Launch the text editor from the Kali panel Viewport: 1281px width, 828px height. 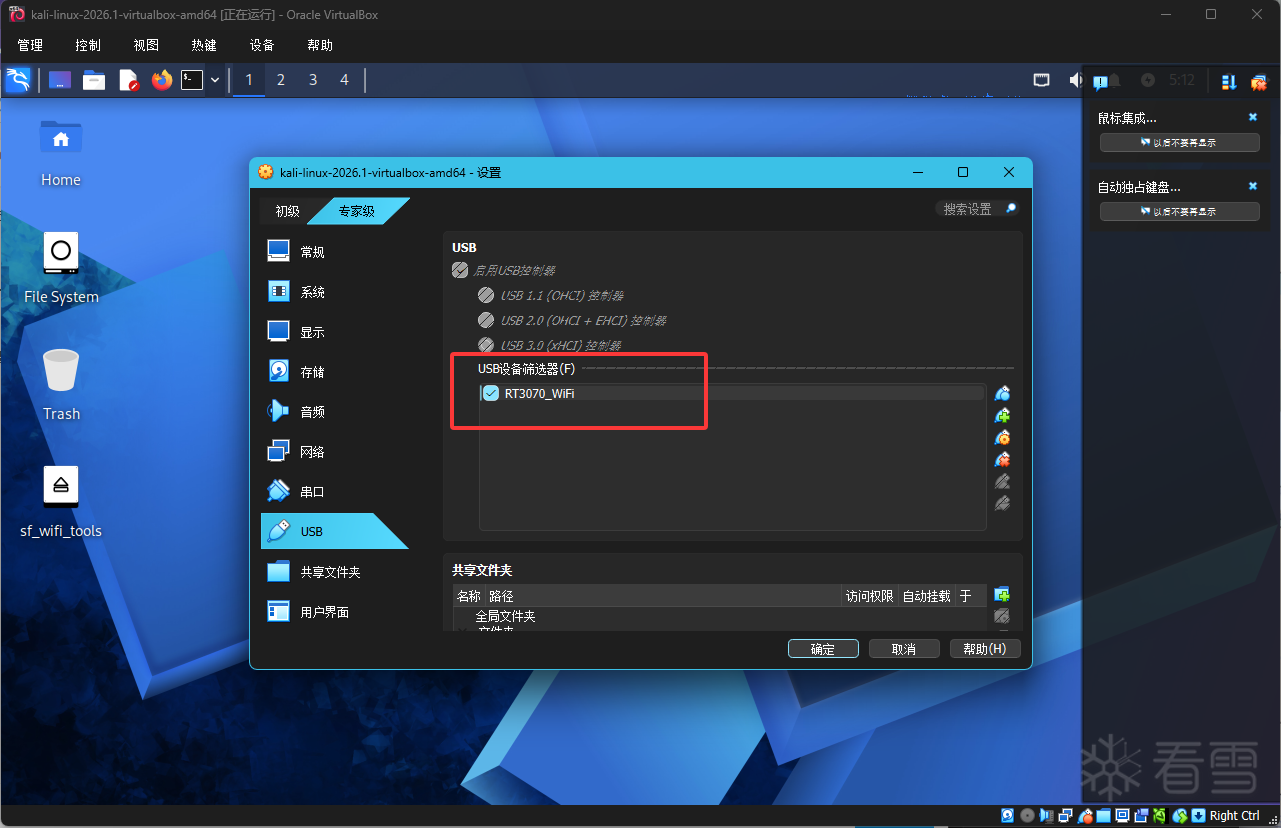click(x=128, y=80)
